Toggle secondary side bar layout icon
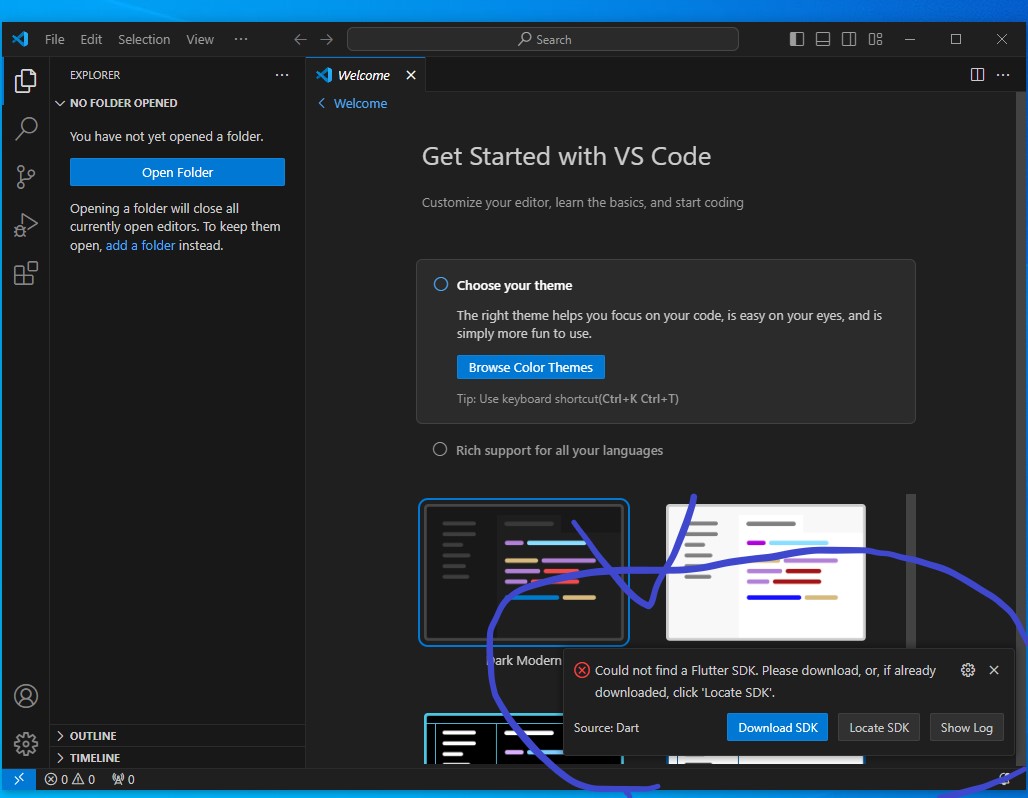This screenshot has width=1028, height=798. coord(849,39)
